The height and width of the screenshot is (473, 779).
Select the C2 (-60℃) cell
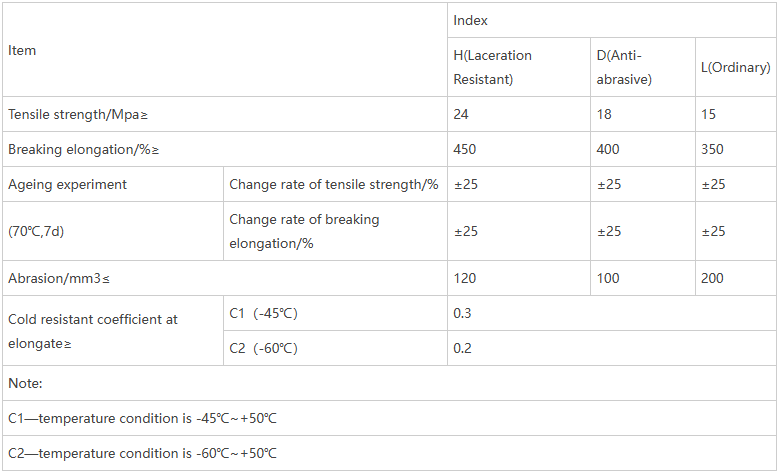click(263, 348)
